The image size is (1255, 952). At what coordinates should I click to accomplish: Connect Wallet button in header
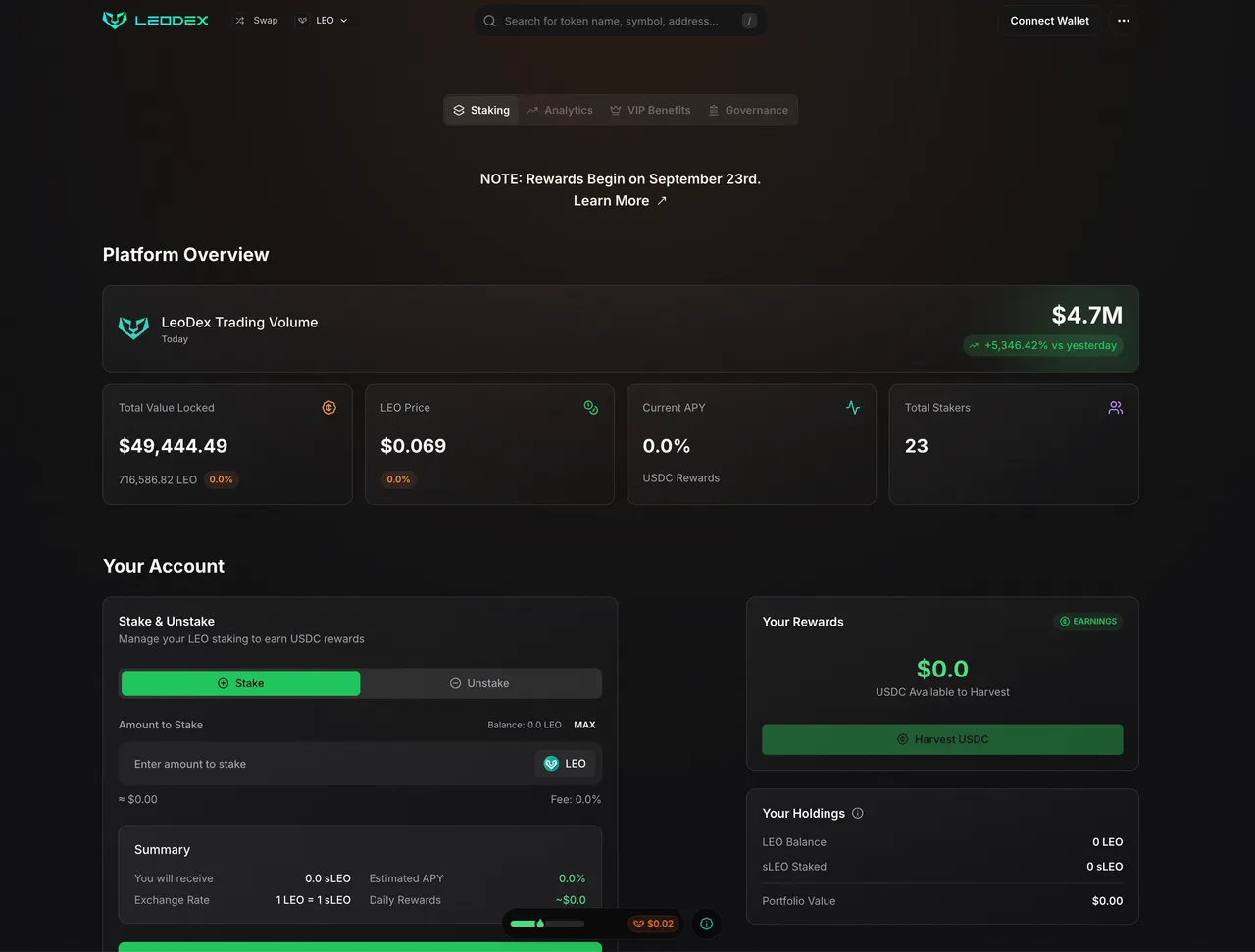pos(1049,21)
